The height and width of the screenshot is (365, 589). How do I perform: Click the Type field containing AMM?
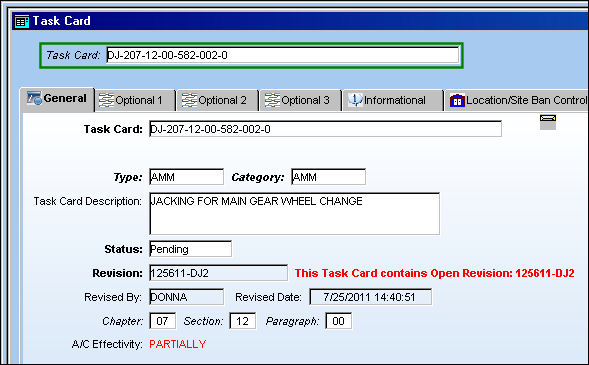click(186, 177)
